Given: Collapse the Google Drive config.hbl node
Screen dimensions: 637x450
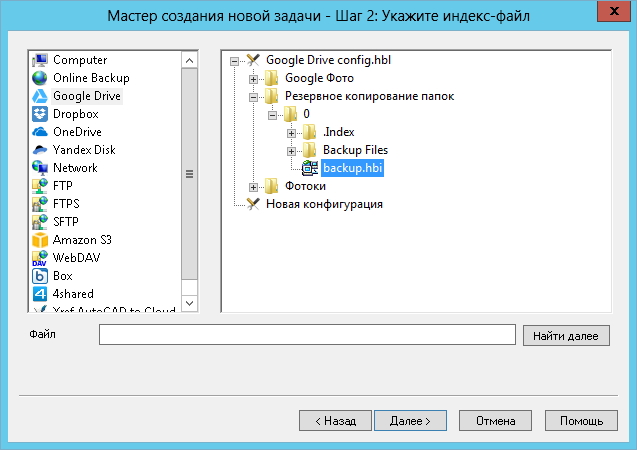Looking at the screenshot, I should point(234,61).
